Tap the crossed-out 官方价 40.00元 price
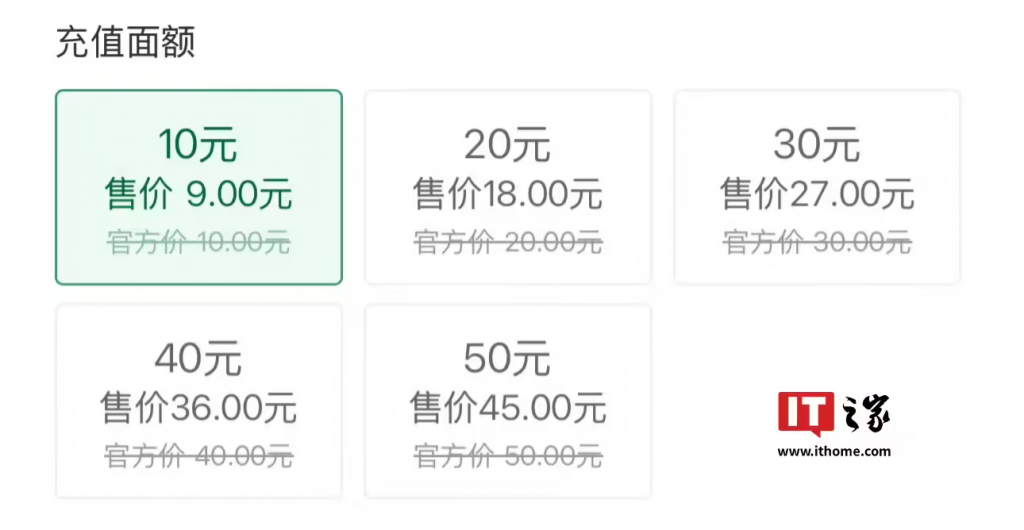Image resolution: width=1024 pixels, height=530 pixels. [x=198, y=456]
